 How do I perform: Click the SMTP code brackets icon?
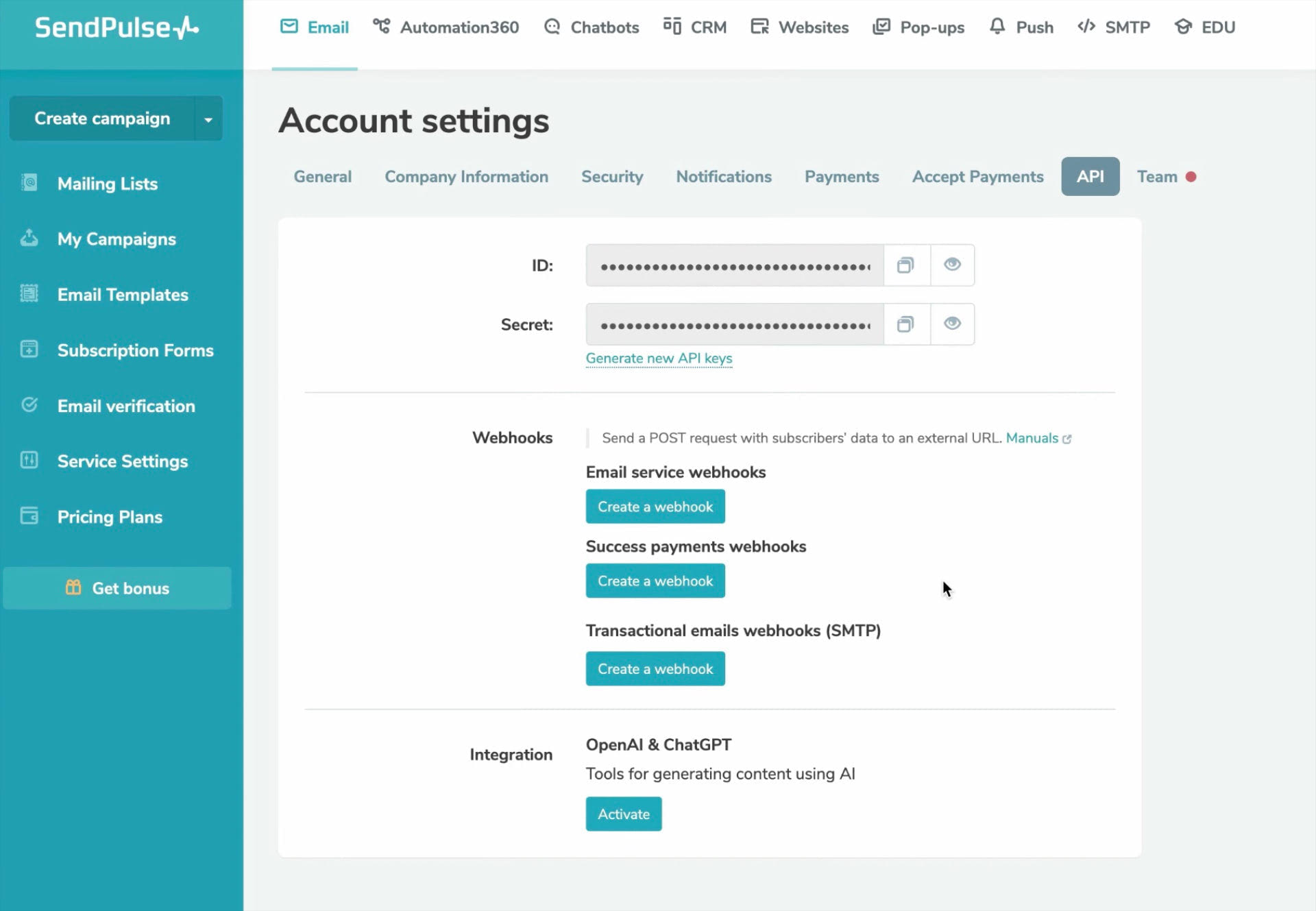(1086, 27)
